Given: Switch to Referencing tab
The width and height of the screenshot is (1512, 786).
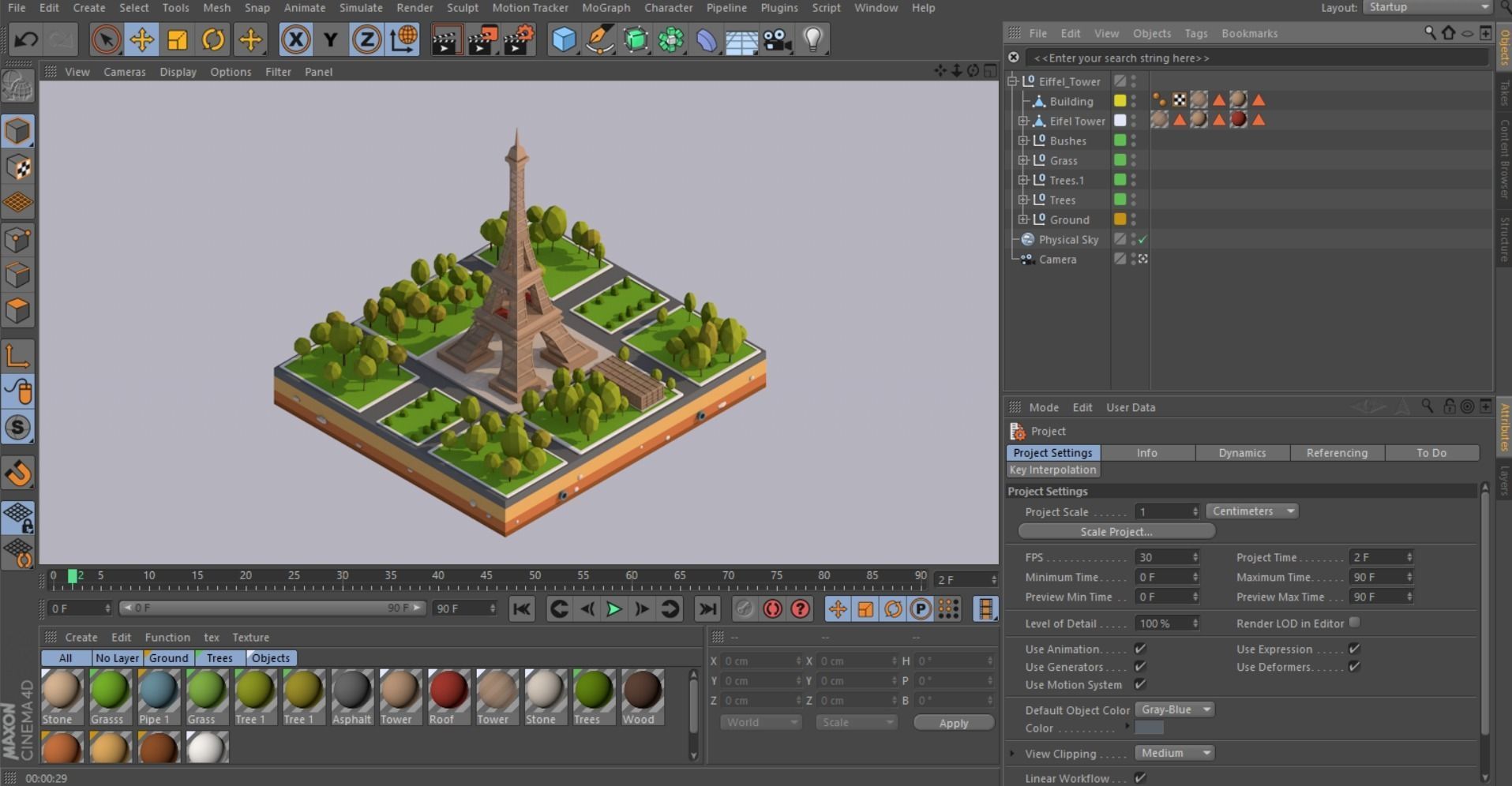Looking at the screenshot, I should click(1337, 452).
